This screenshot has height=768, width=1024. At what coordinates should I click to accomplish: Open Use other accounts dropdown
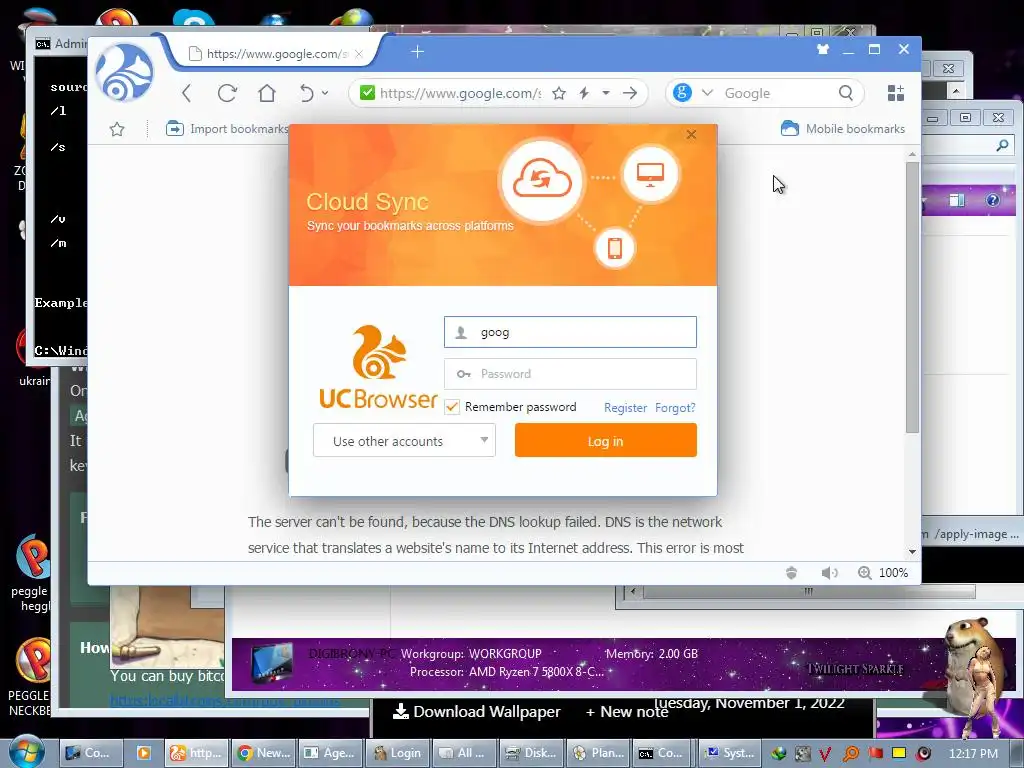(x=404, y=441)
